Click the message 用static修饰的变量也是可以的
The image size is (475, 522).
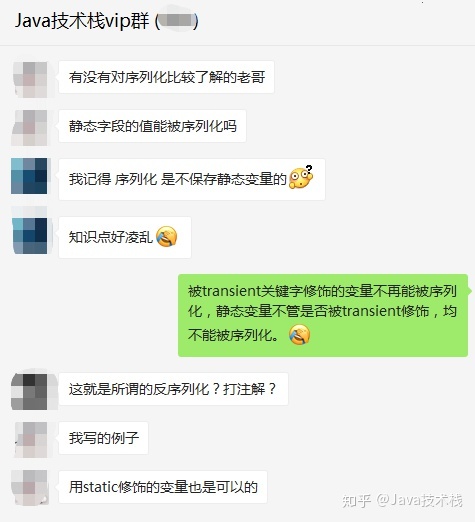[163, 487]
